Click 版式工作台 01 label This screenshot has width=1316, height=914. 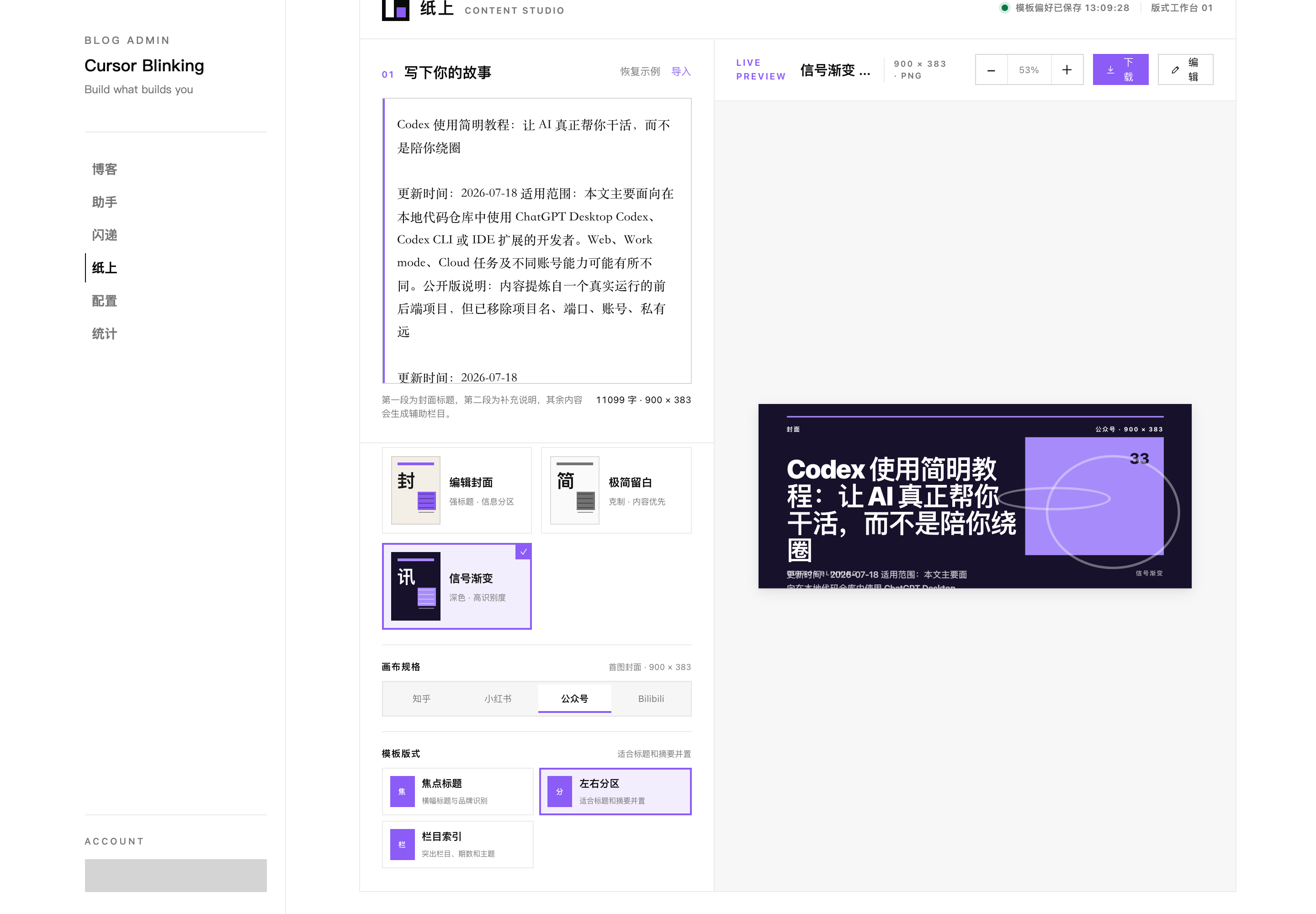click(x=1181, y=8)
